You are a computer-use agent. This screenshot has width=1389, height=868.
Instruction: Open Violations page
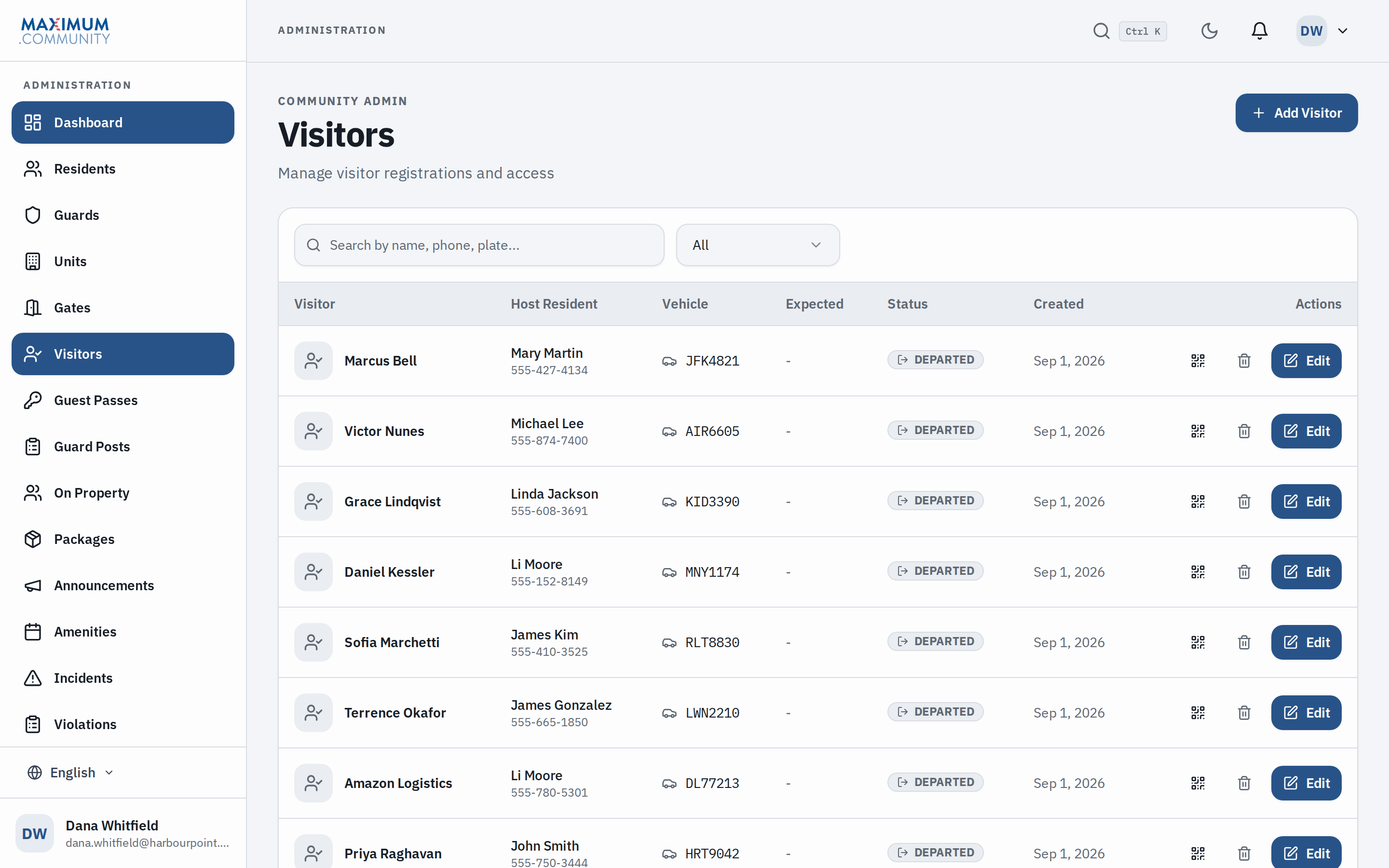click(x=123, y=724)
